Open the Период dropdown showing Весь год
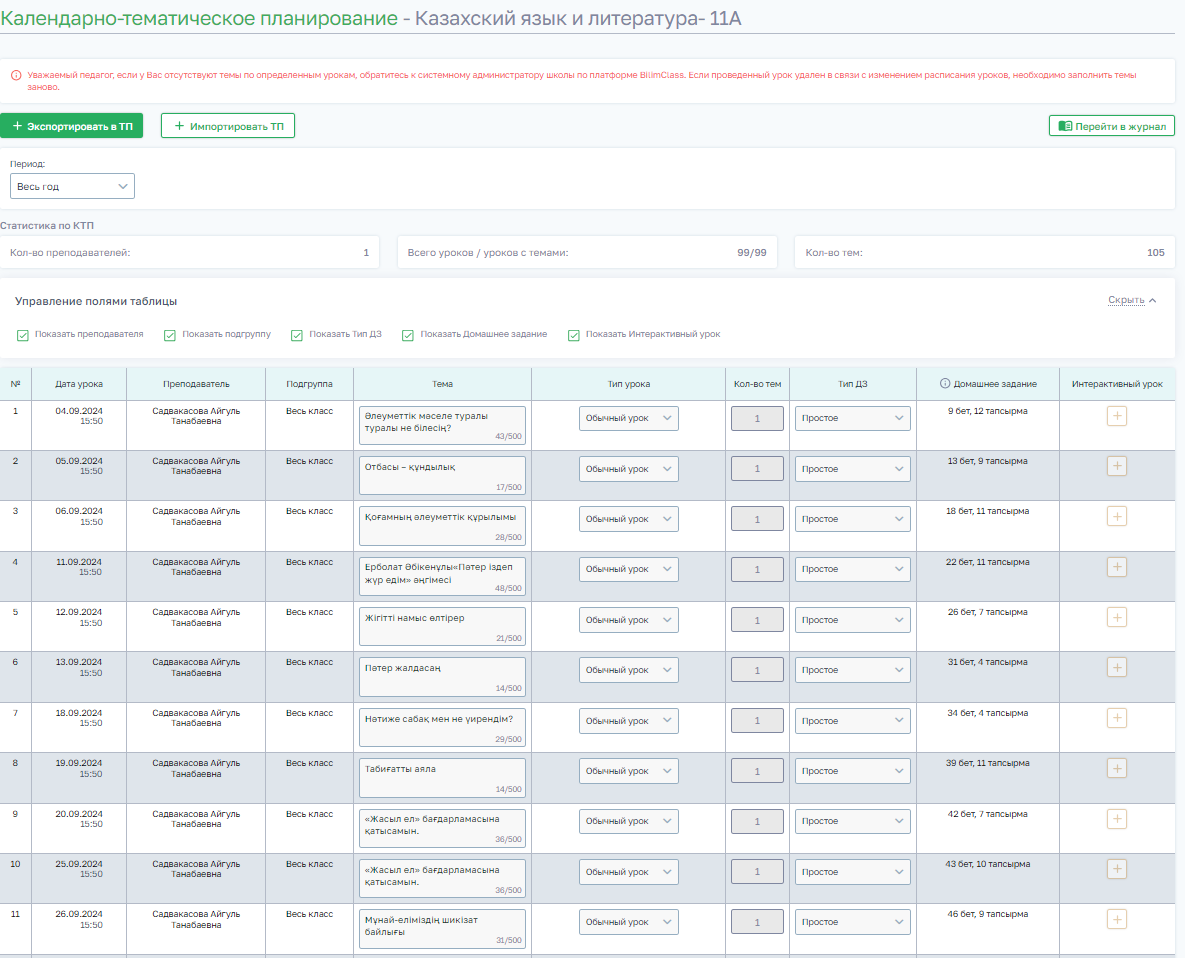Screen dimensions: 1185x958 [x=72, y=186]
